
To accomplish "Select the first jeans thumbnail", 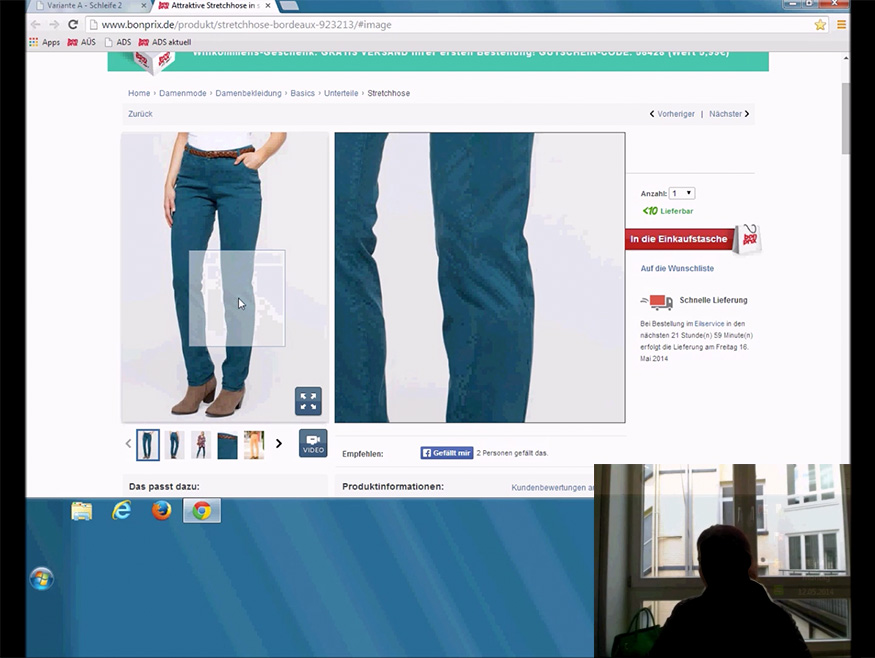I will (148, 445).
